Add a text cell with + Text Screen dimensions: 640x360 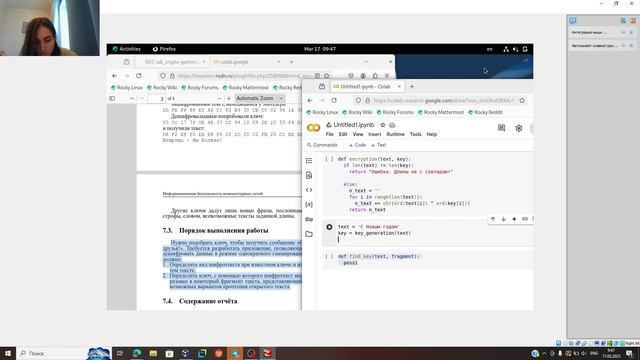(x=379, y=145)
